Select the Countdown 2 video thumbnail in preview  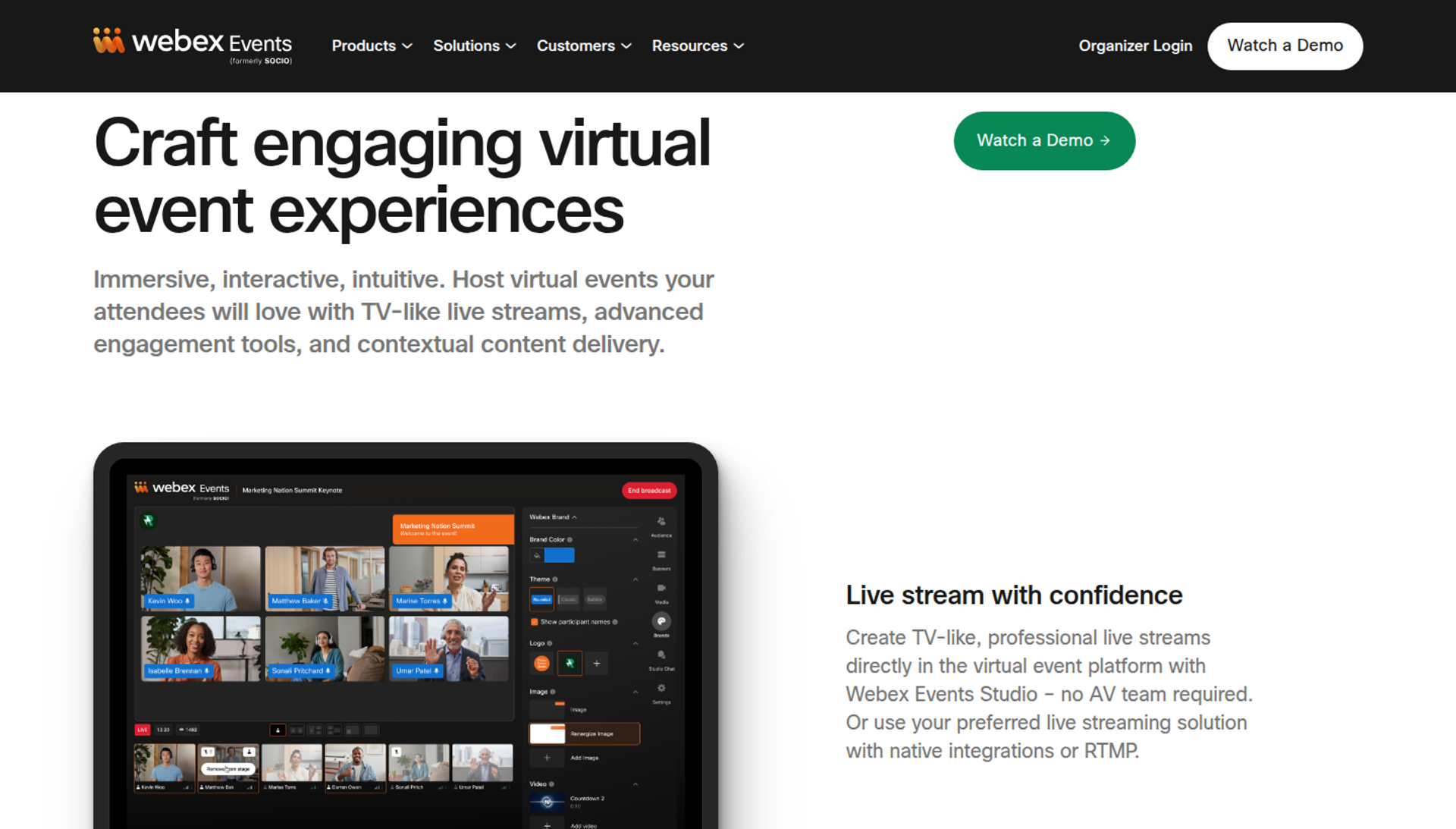tap(547, 802)
